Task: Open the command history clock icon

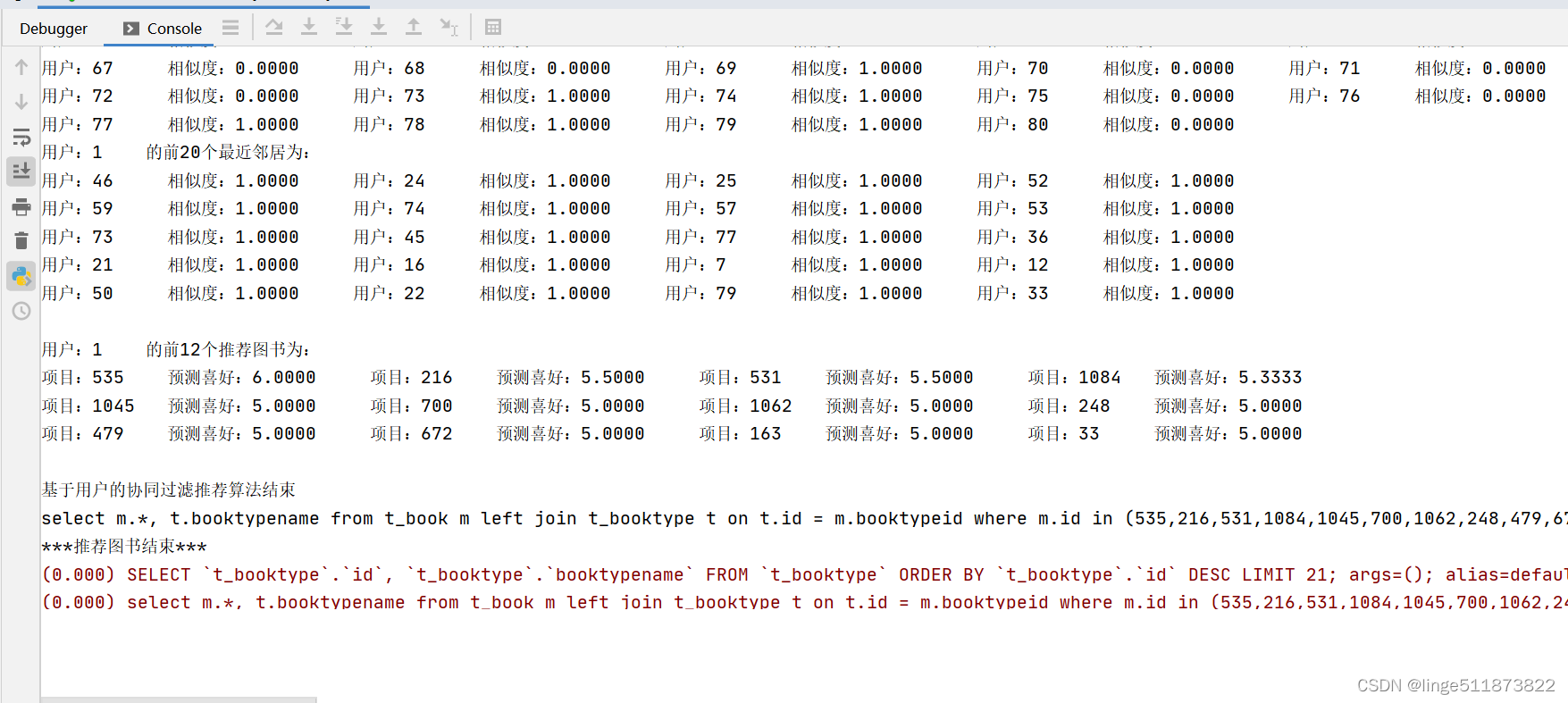Action: tap(21, 311)
